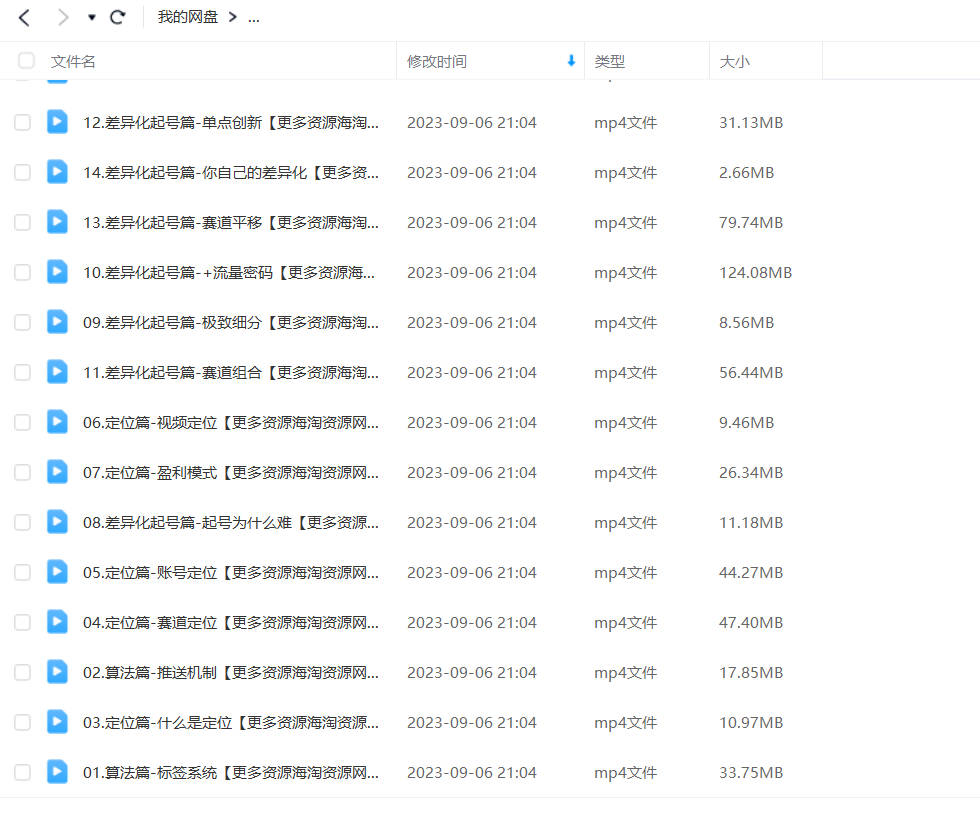Click the 56.44MB size value
Viewport: 980px width, 819px height.
[751, 373]
